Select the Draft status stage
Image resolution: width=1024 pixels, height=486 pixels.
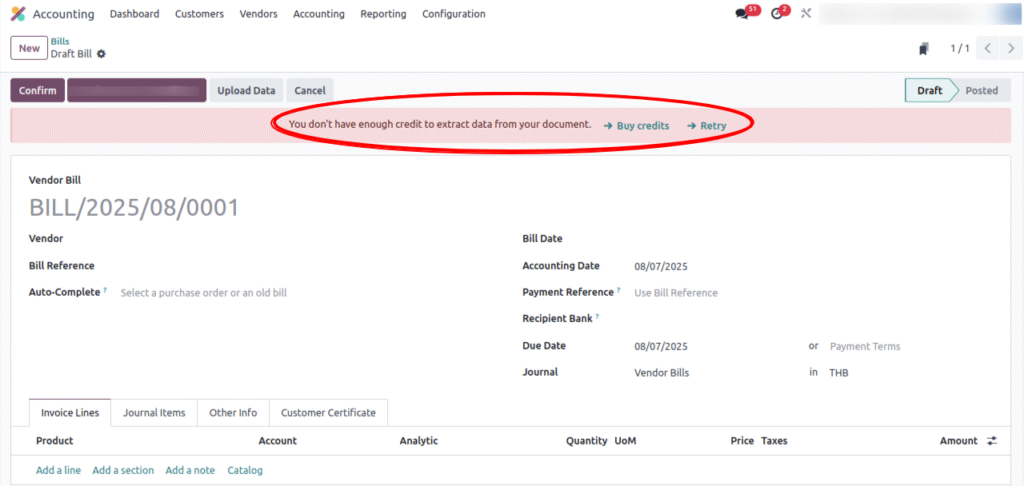coord(929,91)
